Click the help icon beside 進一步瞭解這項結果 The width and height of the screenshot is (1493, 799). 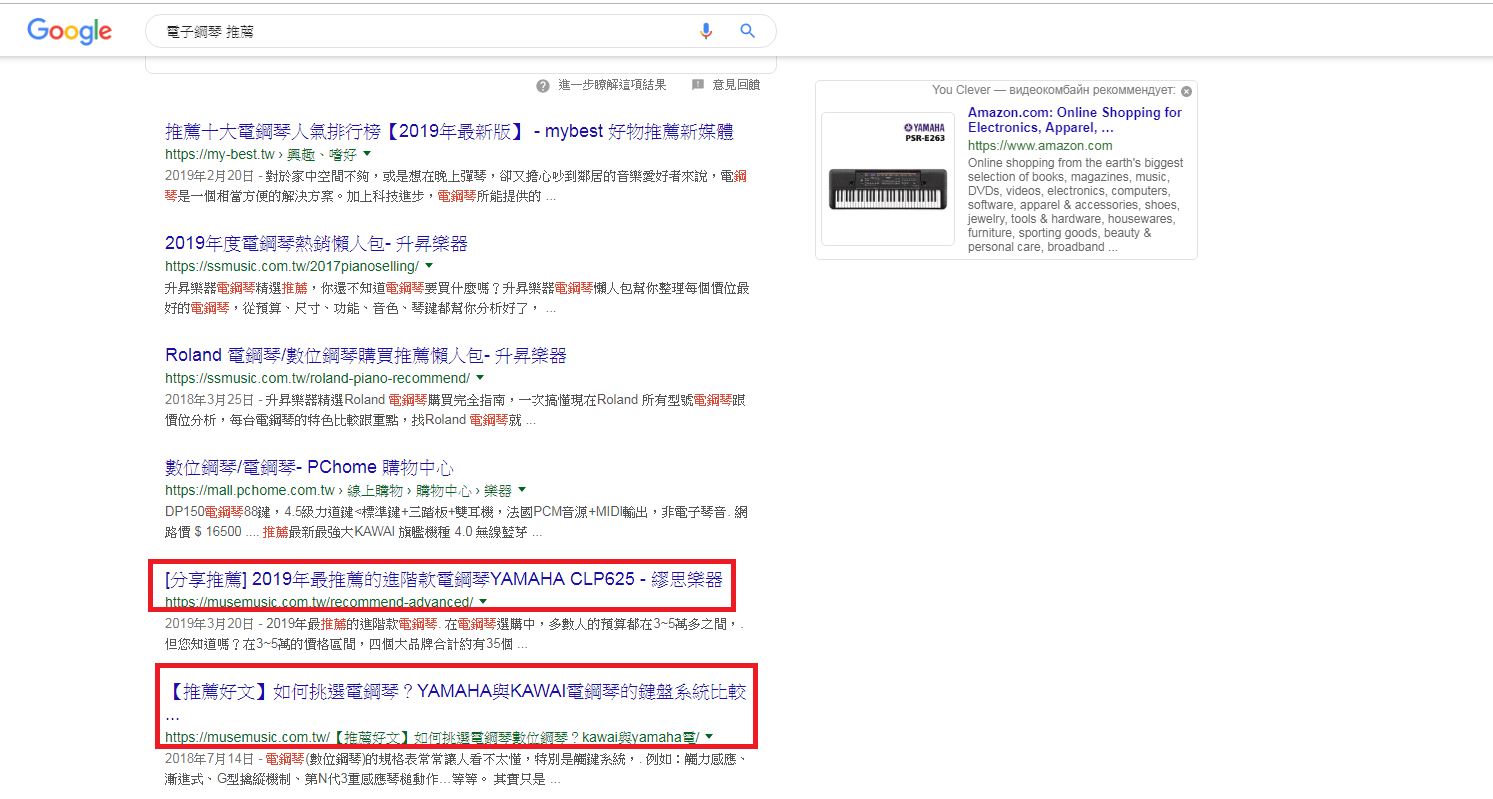(x=543, y=86)
